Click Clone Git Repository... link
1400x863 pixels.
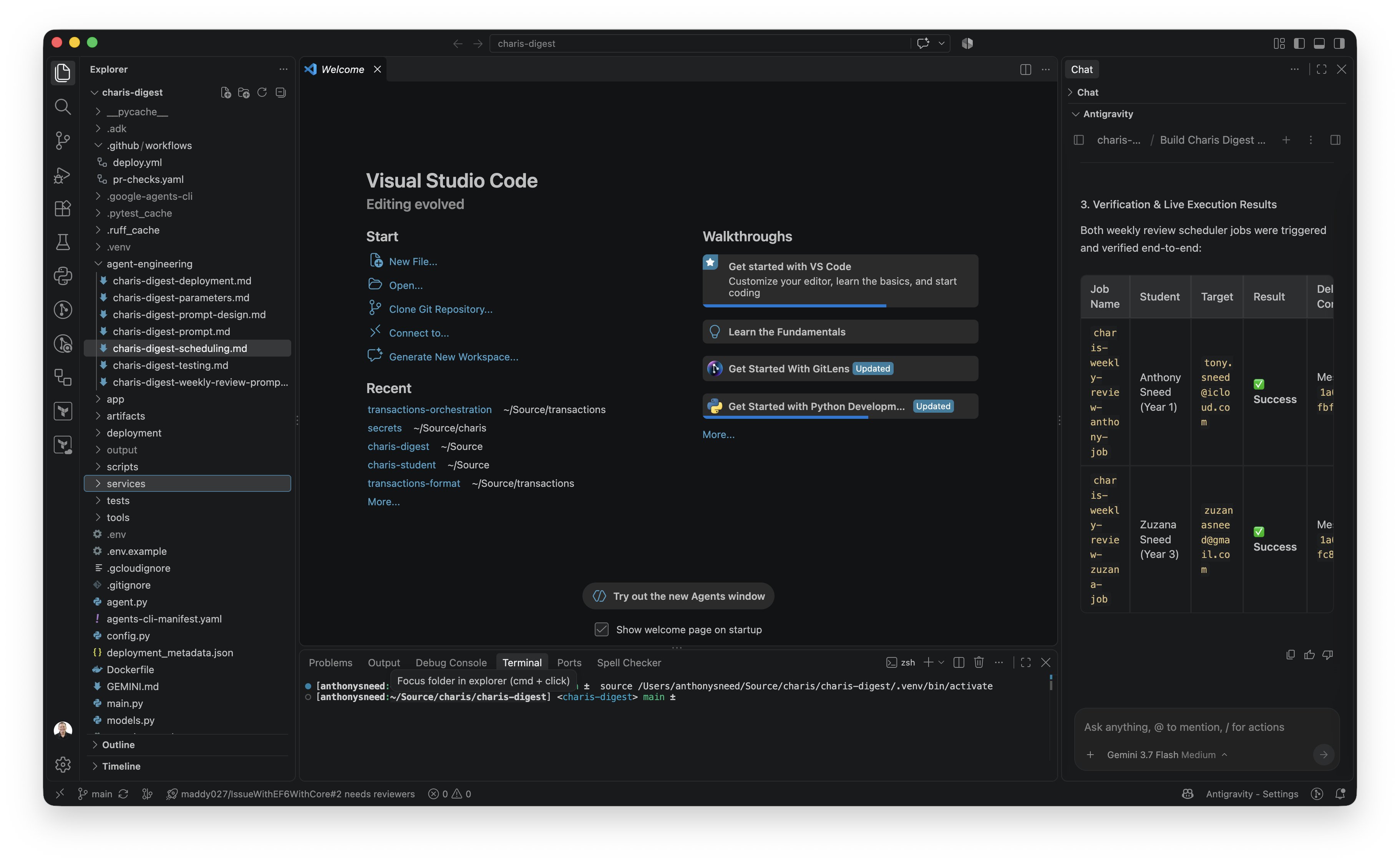(x=441, y=309)
